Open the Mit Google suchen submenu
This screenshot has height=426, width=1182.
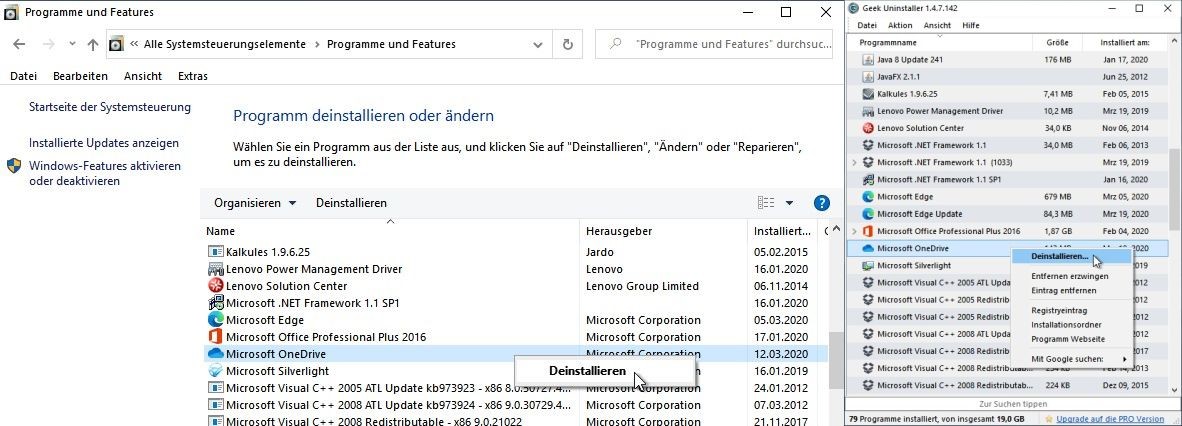[1071, 359]
